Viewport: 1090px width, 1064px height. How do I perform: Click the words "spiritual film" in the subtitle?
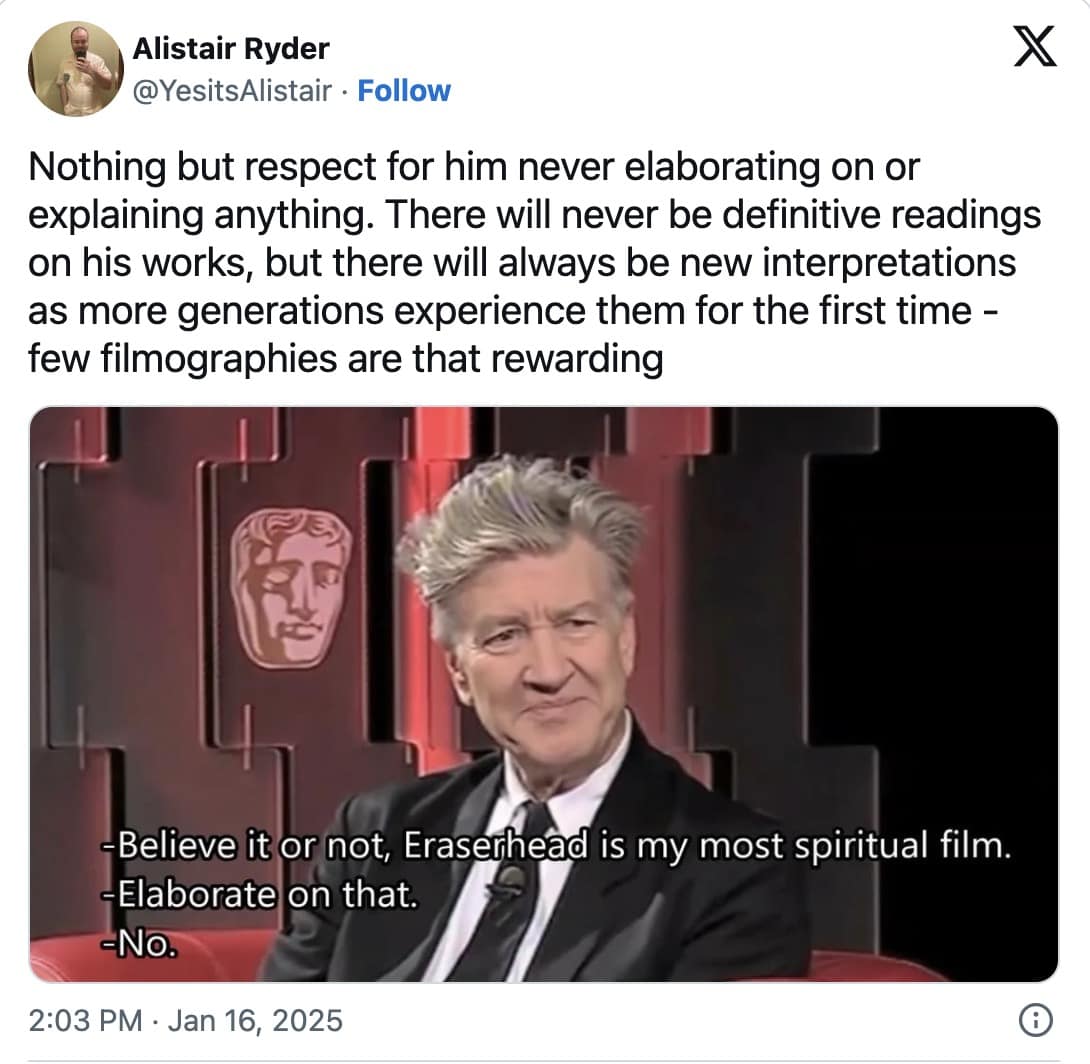pos(902,845)
